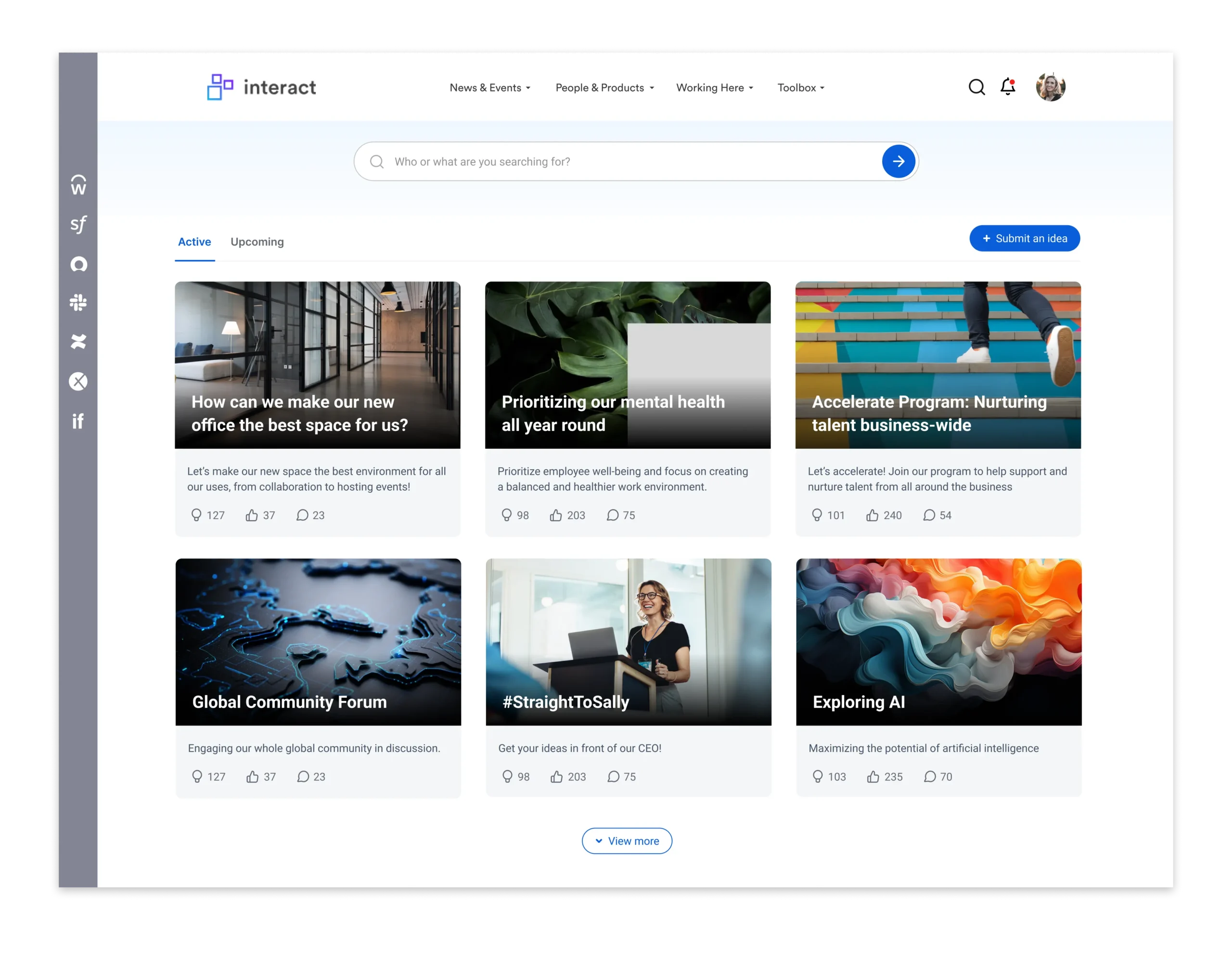Image resolution: width=1232 pixels, height=968 pixels.
Task: Open the if app in the sidebar
Action: (x=78, y=420)
